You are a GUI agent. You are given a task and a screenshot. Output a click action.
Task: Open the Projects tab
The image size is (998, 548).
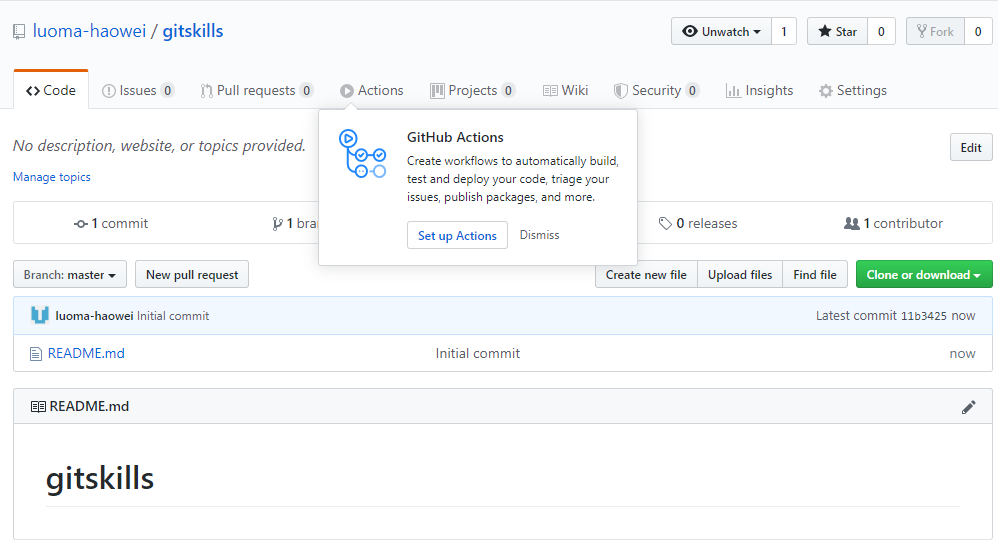472,90
